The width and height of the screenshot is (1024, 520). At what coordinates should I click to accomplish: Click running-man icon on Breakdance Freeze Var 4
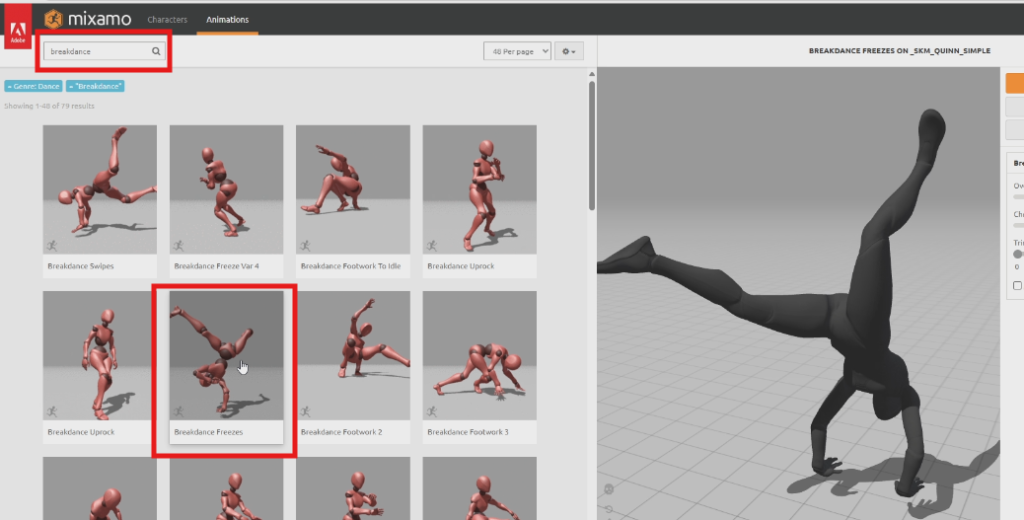178,246
